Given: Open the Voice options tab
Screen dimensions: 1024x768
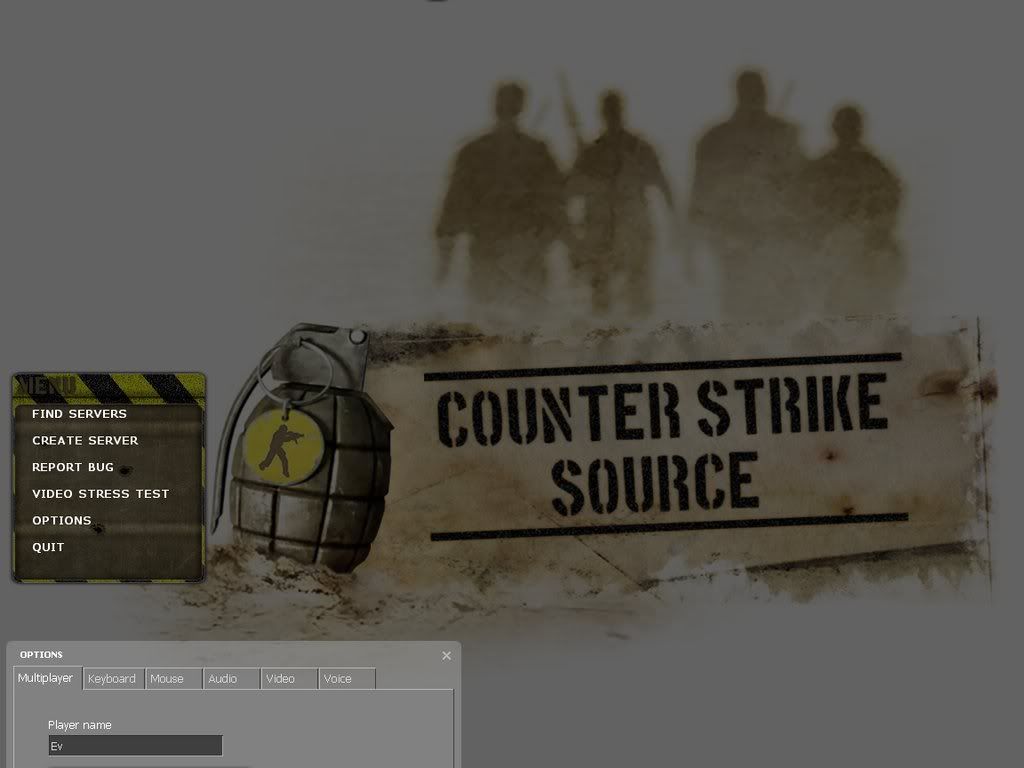Looking at the screenshot, I should click(338, 679).
